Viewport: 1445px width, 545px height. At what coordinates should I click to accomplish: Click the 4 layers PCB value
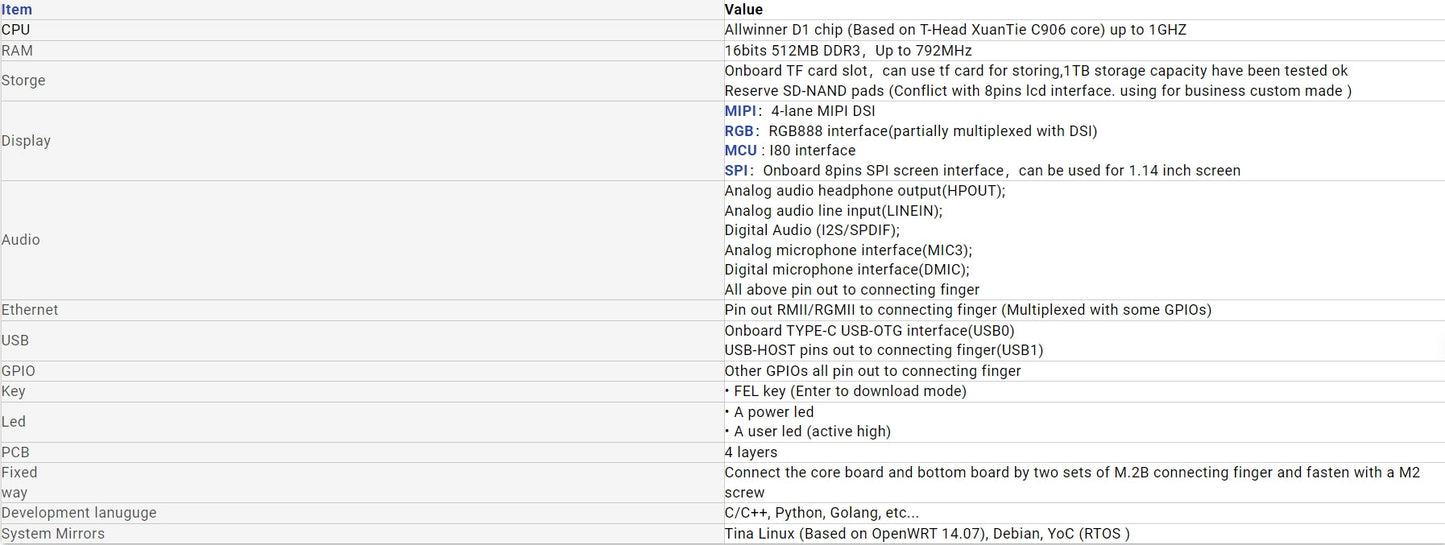click(751, 452)
